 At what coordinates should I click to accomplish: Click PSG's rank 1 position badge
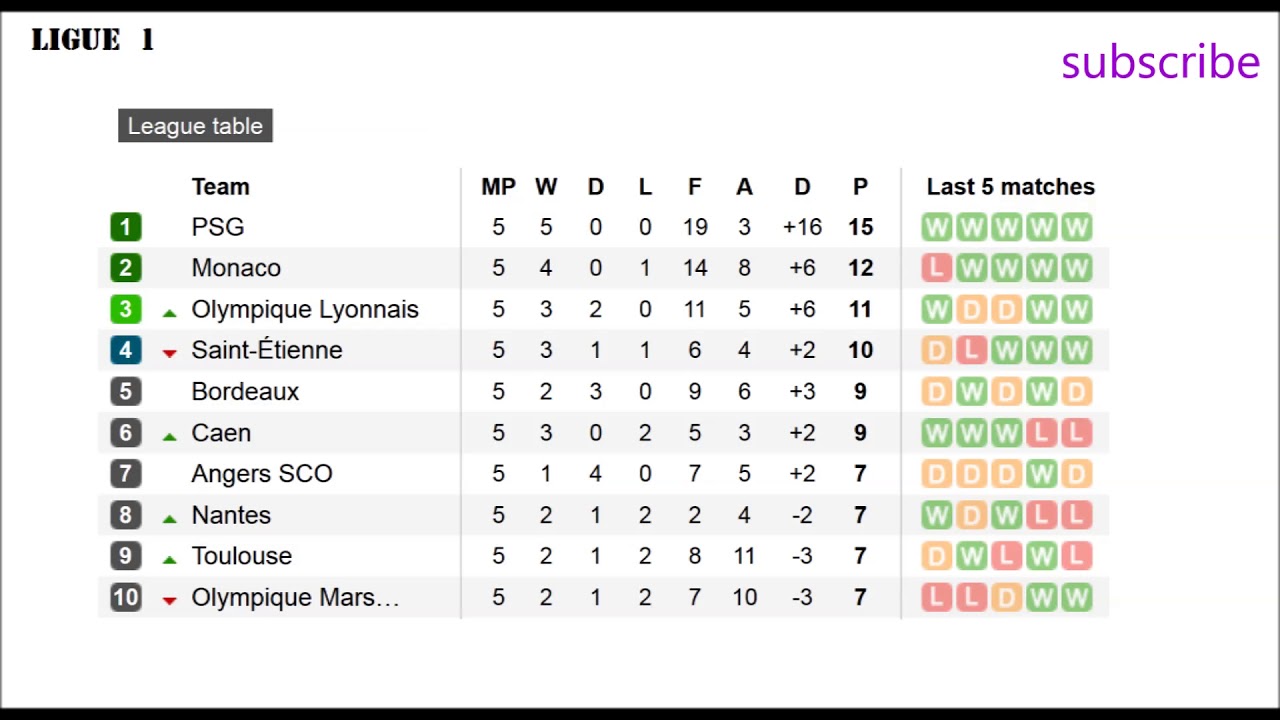[125, 227]
